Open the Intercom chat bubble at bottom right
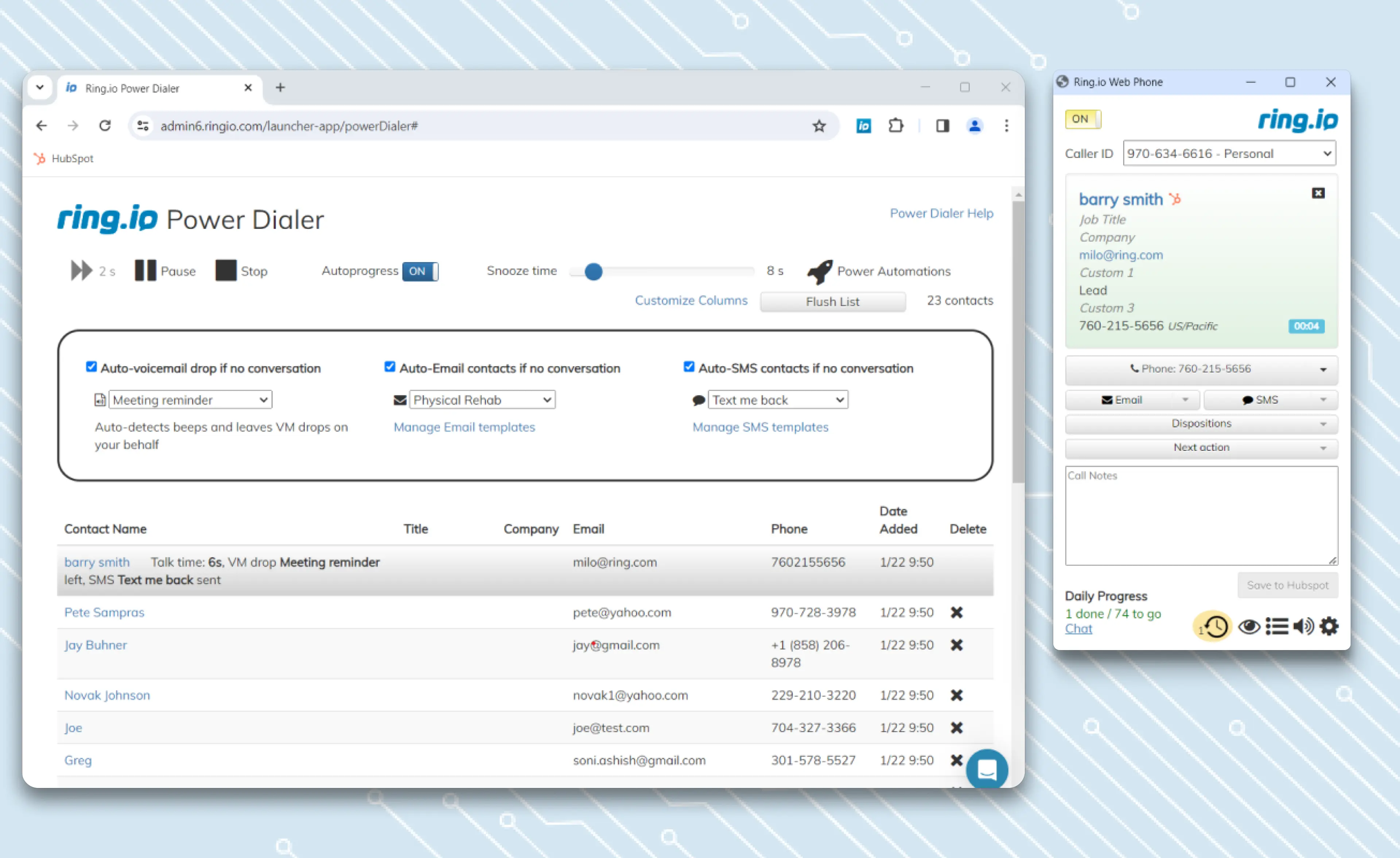Viewport: 1400px width, 858px height. pos(987,769)
